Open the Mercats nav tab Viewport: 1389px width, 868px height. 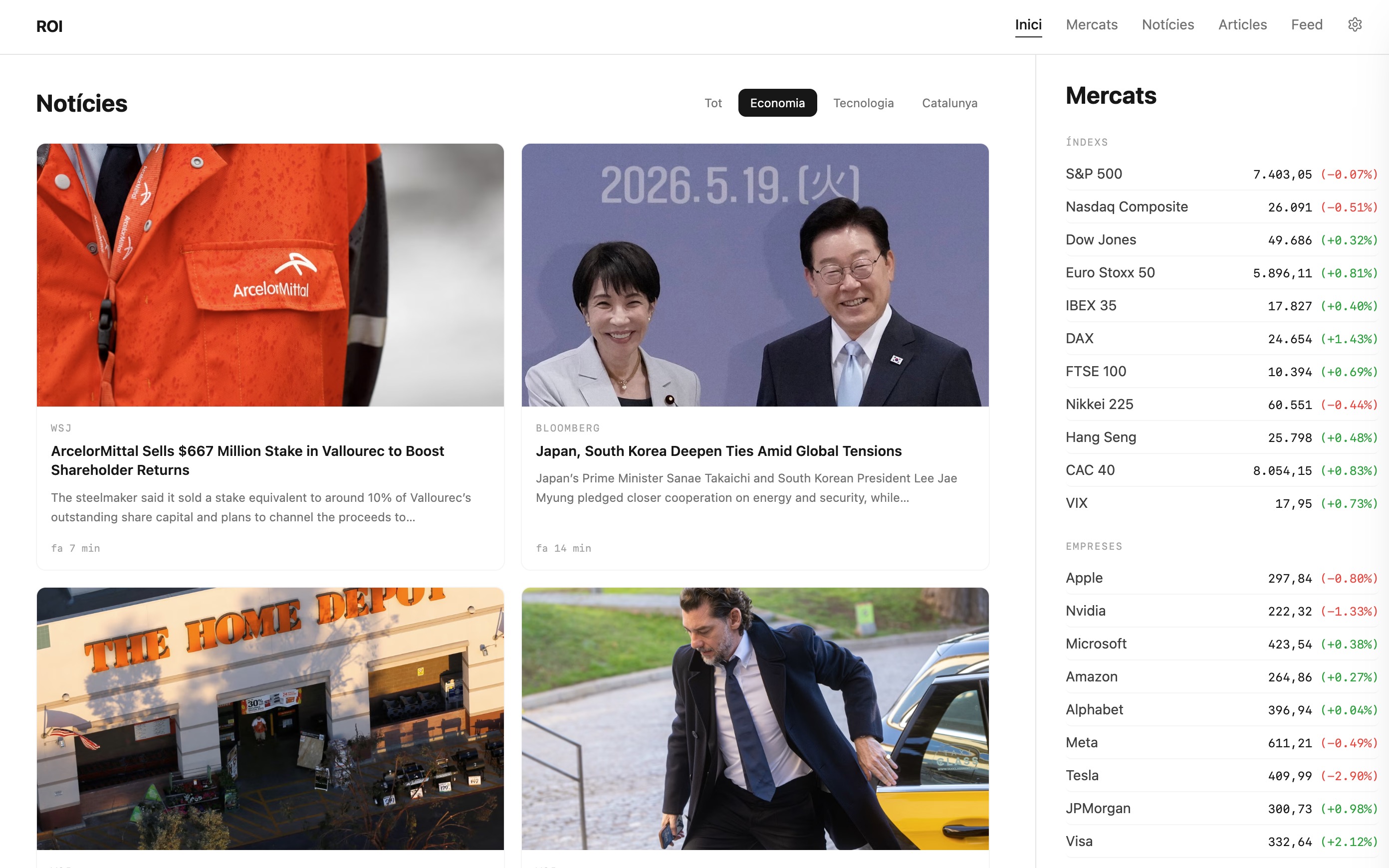1091,24
